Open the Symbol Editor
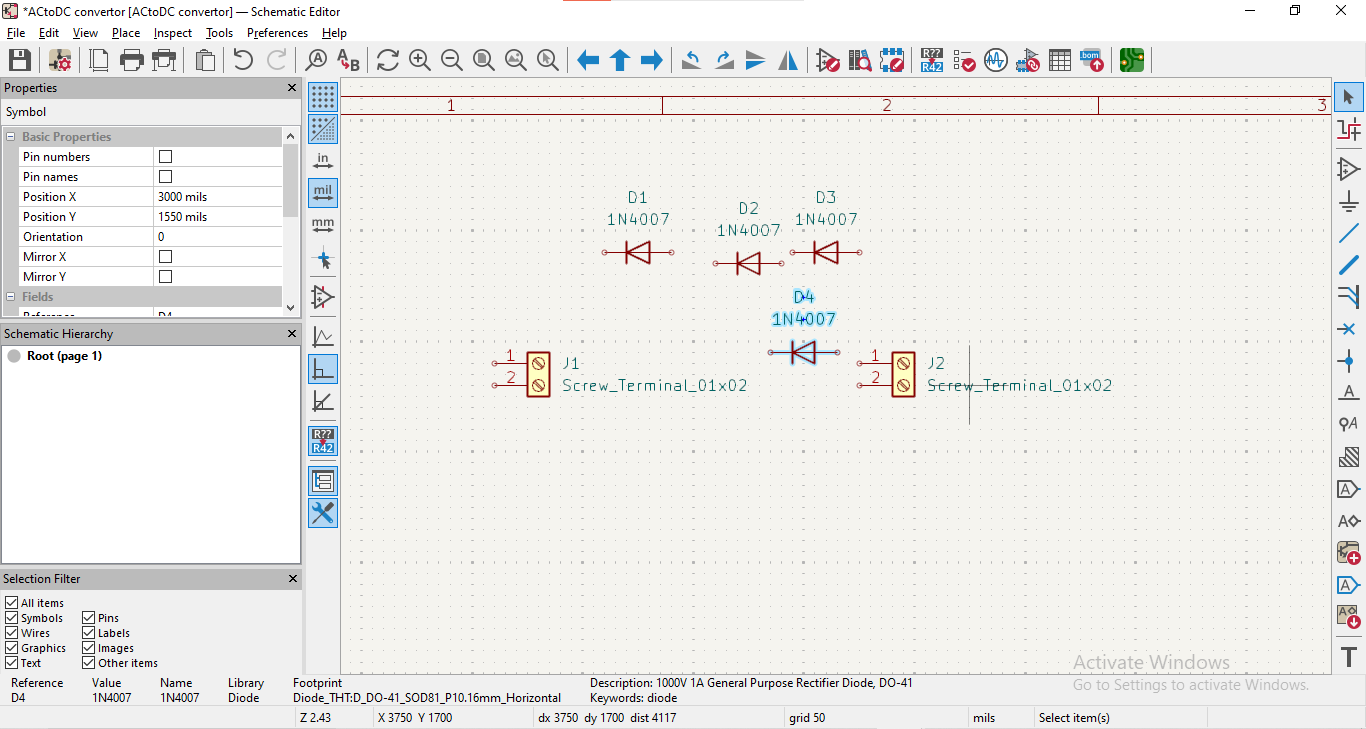The width and height of the screenshot is (1366, 729). click(x=828, y=60)
